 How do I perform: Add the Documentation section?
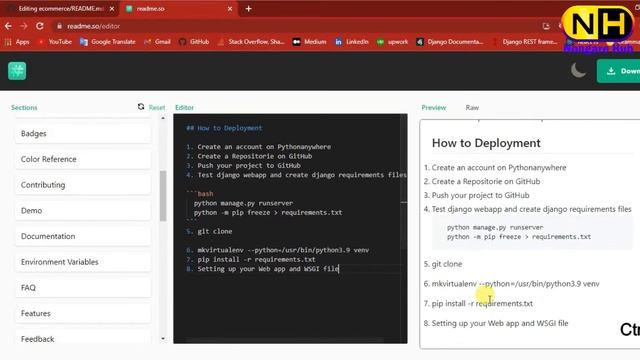point(83,236)
